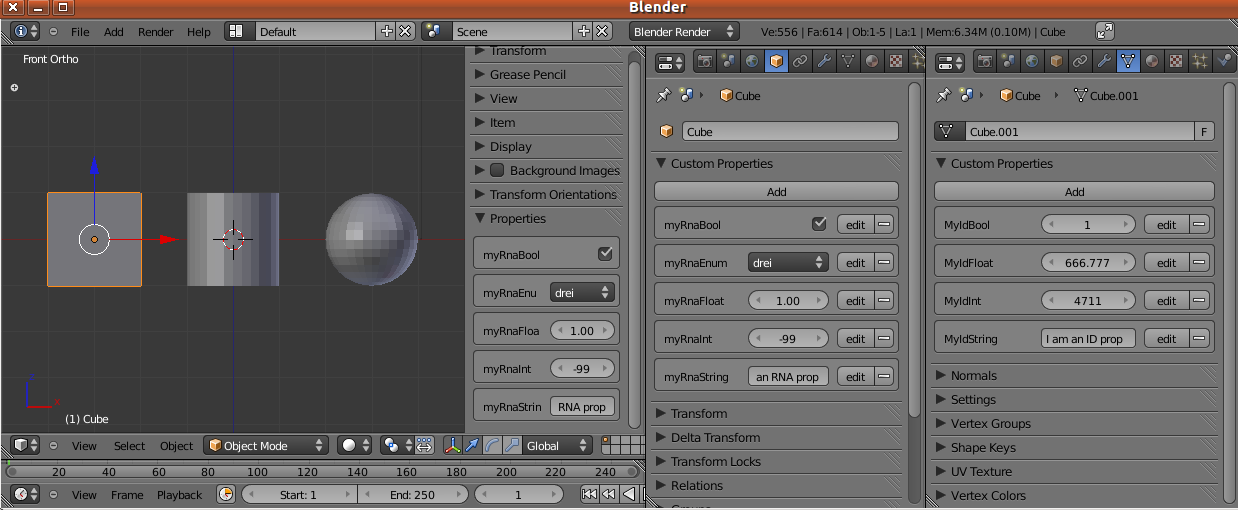Viewport: 1238px width, 510px height.
Task: Open Global transform orientation dropdown
Action: [x=557, y=446]
